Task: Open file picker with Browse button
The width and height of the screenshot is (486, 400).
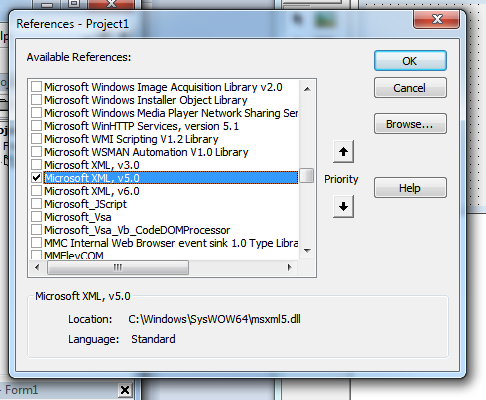Action: pyautogui.click(x=410, y=124)
